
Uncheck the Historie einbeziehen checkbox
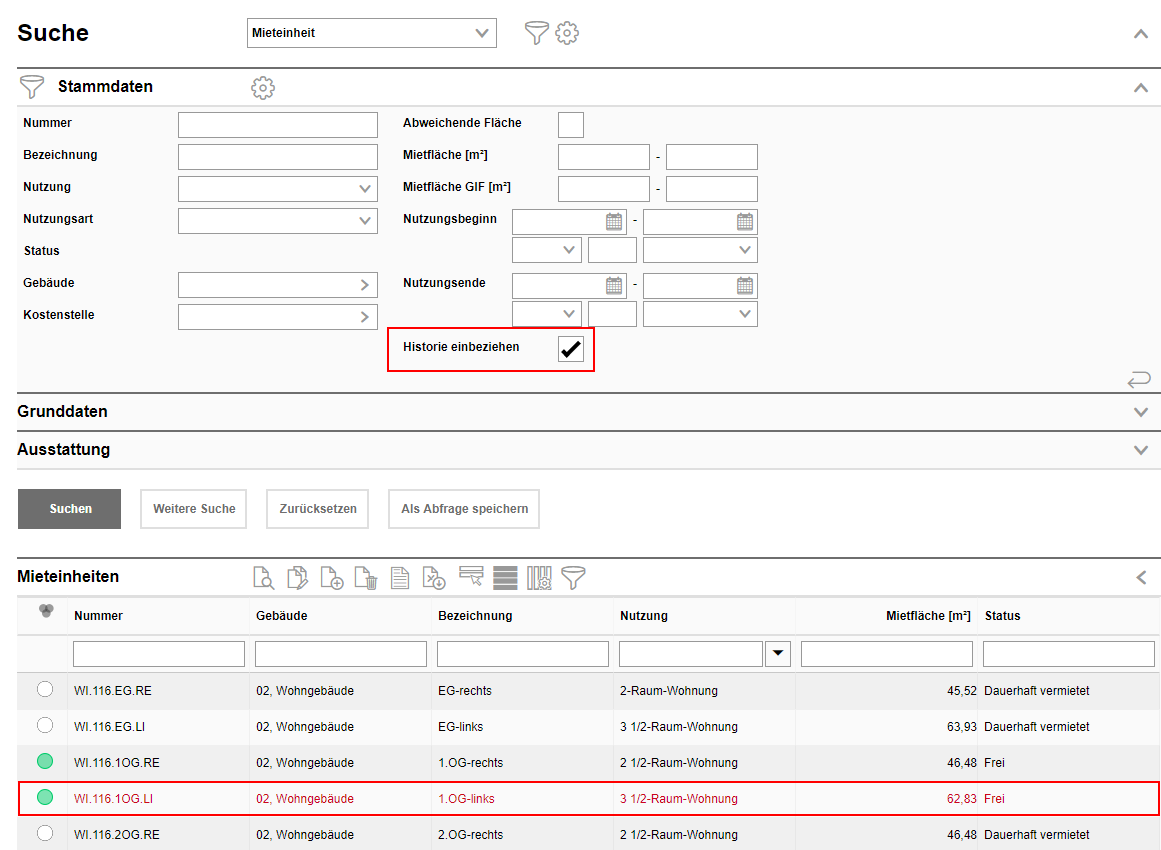(571, 349)
